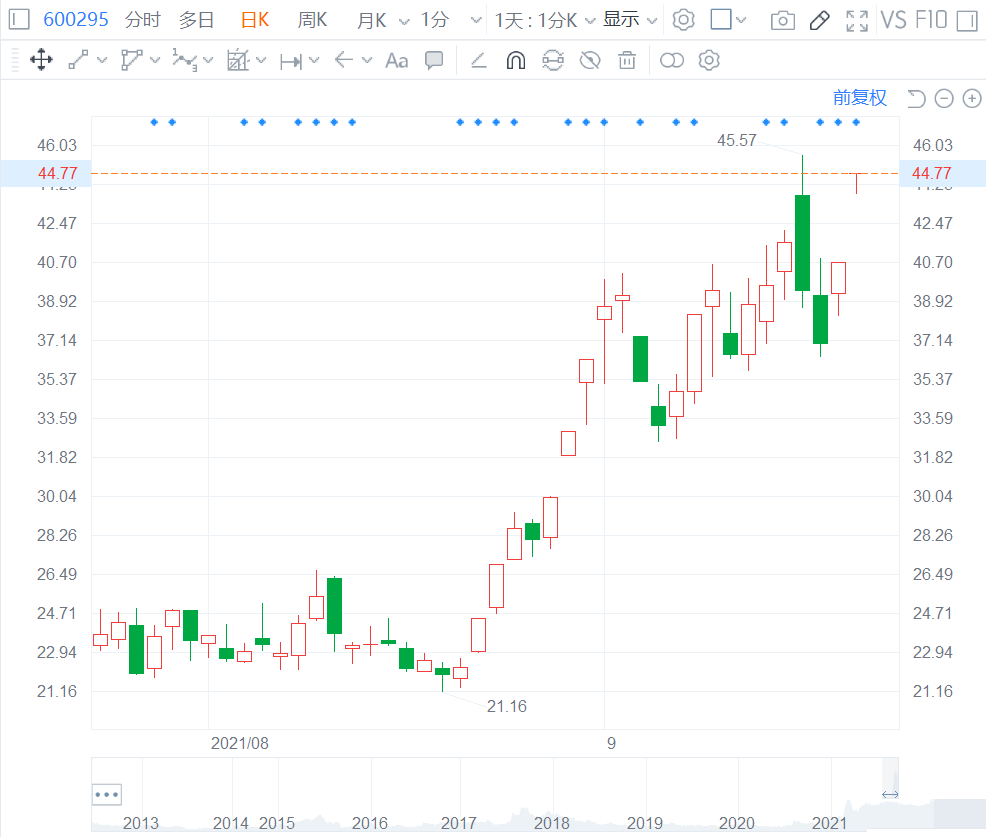Image resolution: width=986 pixels, height=837 pixels.
Task: Expand arrow tool options arrow
Action: pyautogui.click(x=367, y=60)
